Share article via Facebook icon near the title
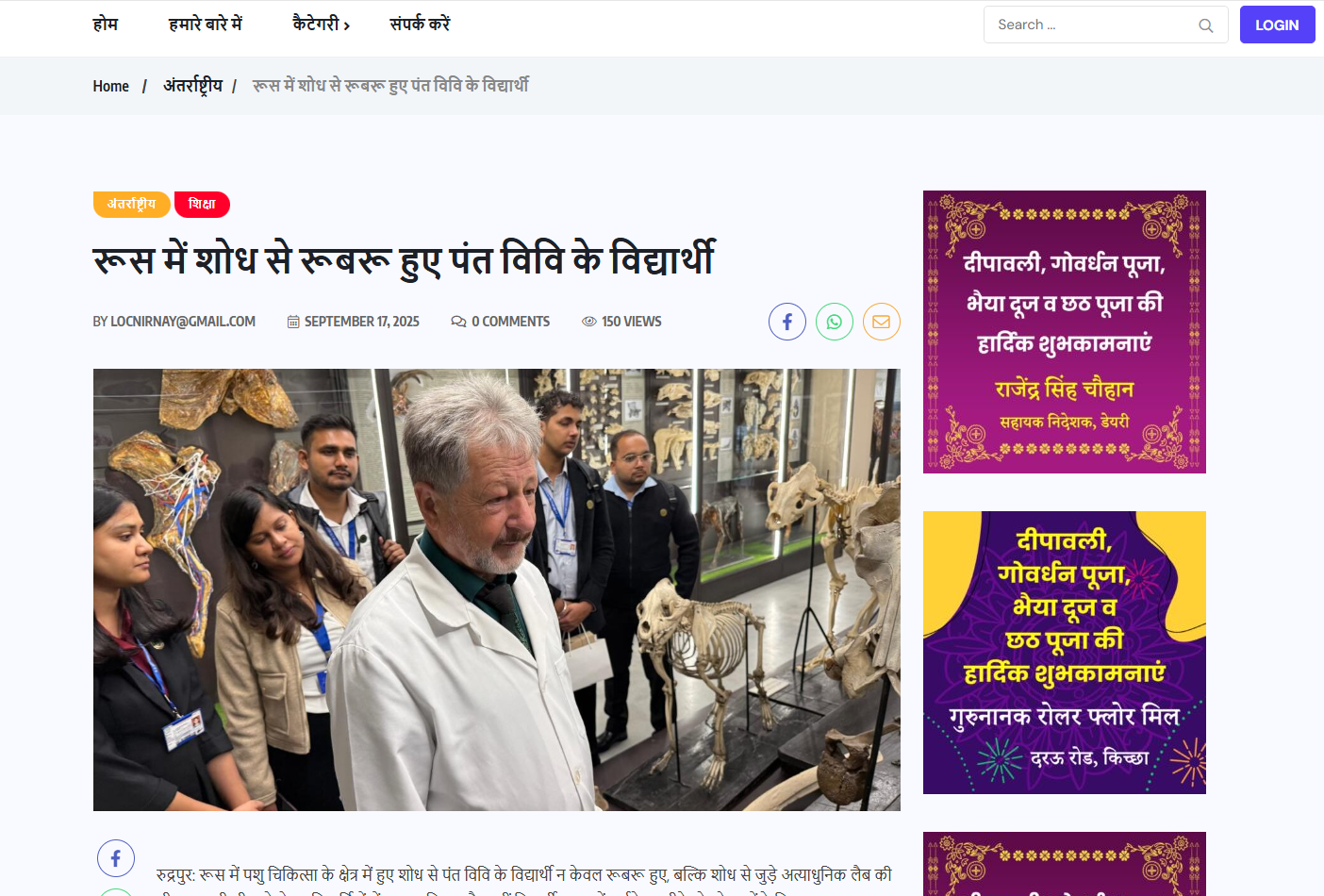Screen dimensions: 1324x896 click(786, 322)
